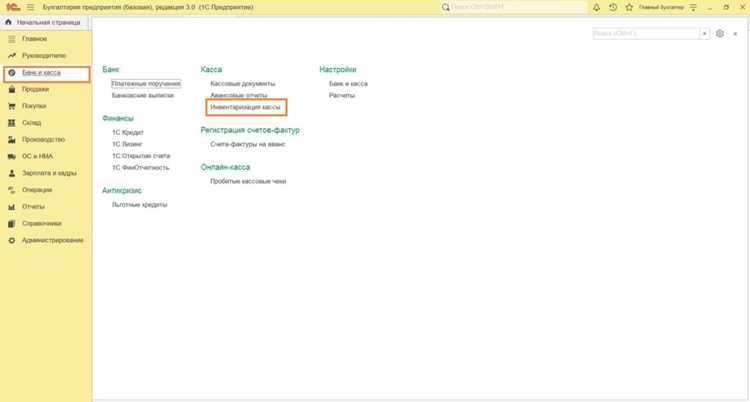Open Счета-фактуры на аванс link

coord(248,144)
